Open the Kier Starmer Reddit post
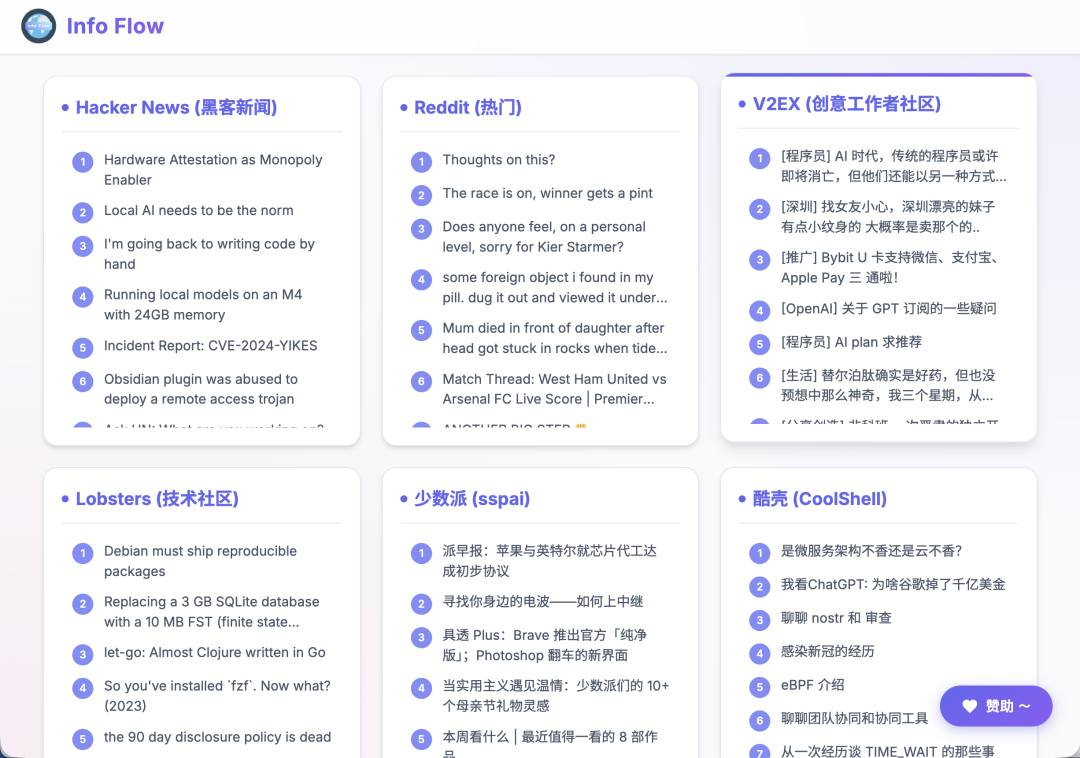 (544, 237)
